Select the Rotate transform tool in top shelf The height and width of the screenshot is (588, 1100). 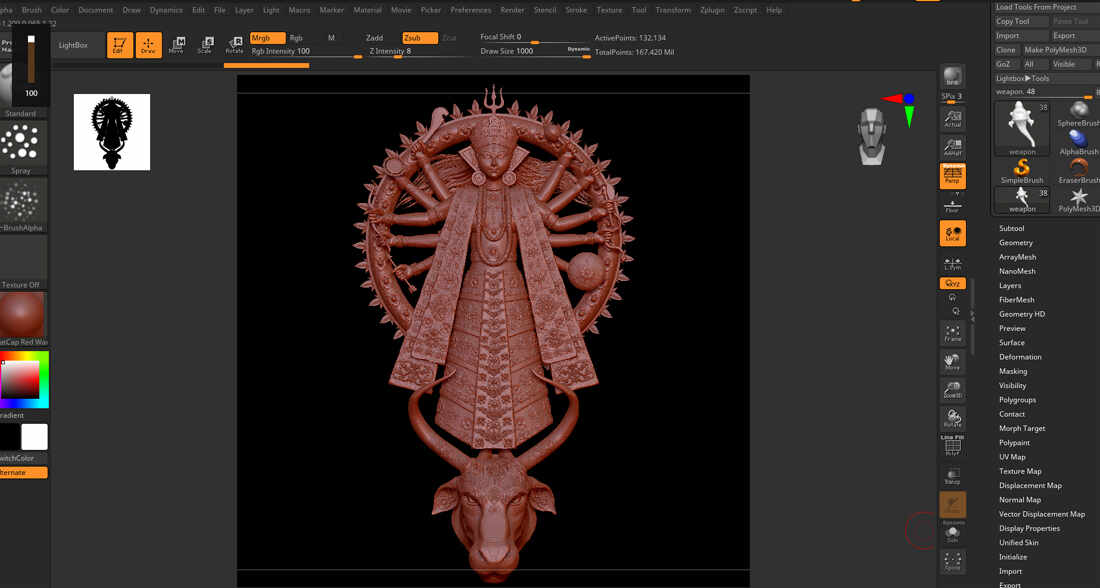(x=234, y=45)
